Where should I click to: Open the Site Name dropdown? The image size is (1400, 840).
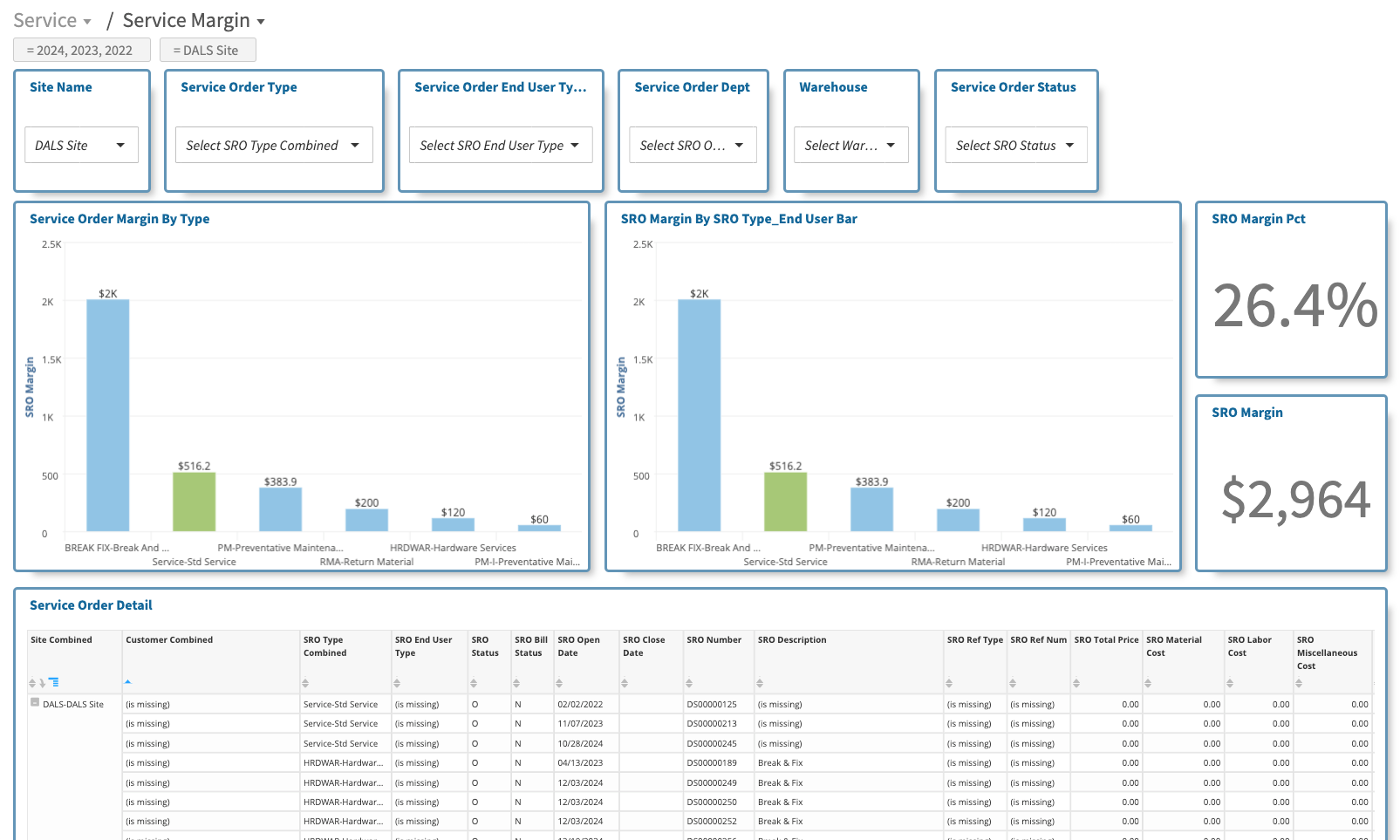(81, 145)
